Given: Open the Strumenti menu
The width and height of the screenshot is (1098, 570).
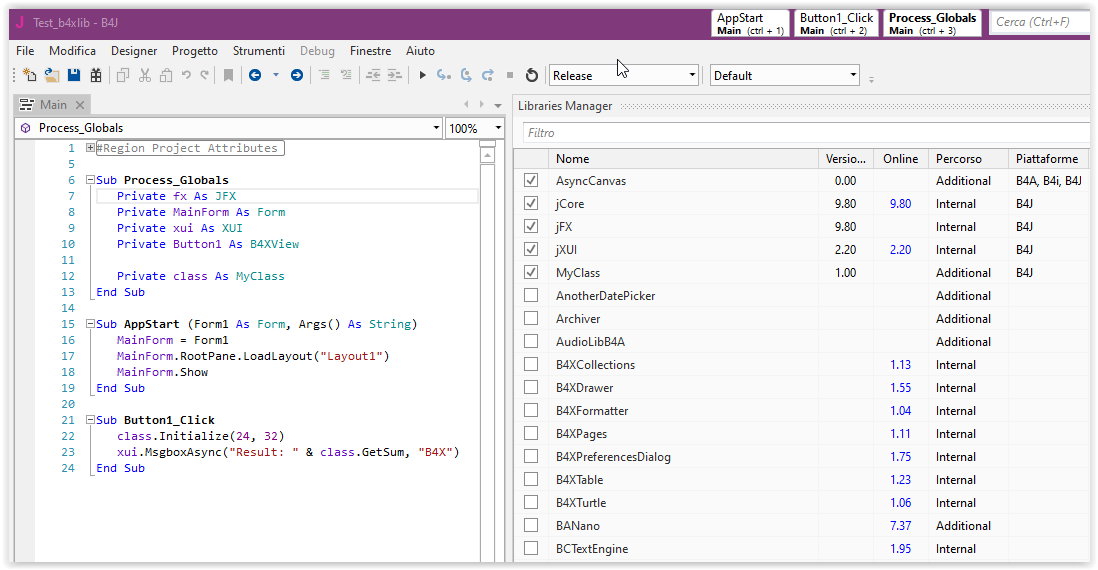Looking at the screenshot, I should [x=258, y=50].
